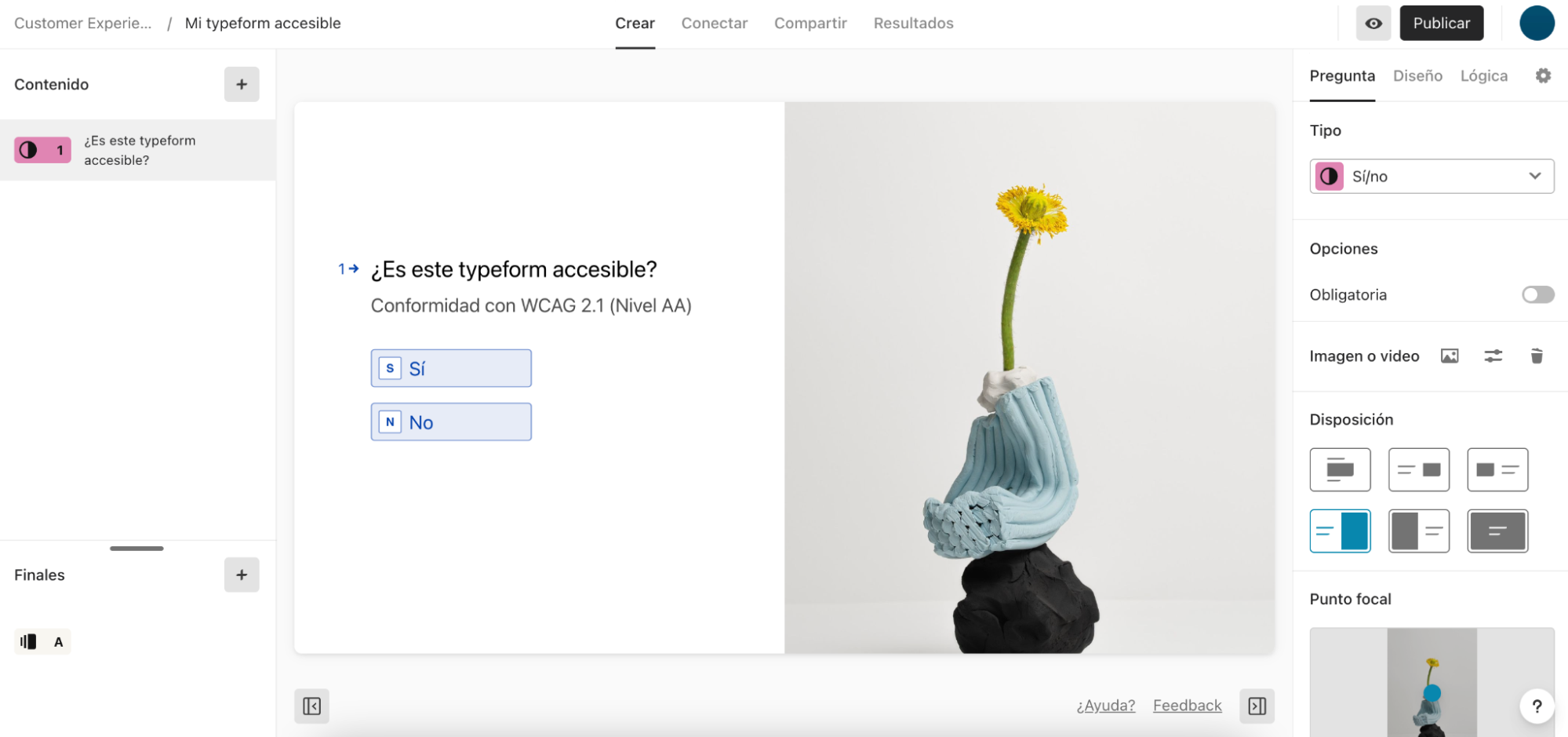Replace image using the picture icon
The height and width of the screenshot is (737, 1568).
pyautogui.click(x=1449, y=356)
